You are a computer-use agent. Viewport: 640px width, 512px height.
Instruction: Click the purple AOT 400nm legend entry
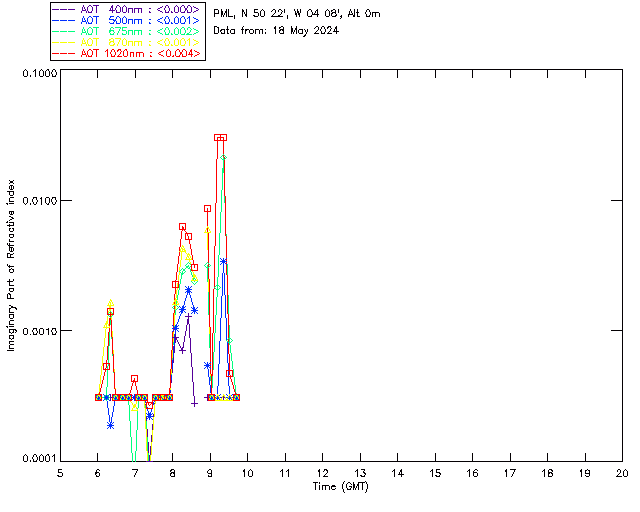(x=127, y=9)
